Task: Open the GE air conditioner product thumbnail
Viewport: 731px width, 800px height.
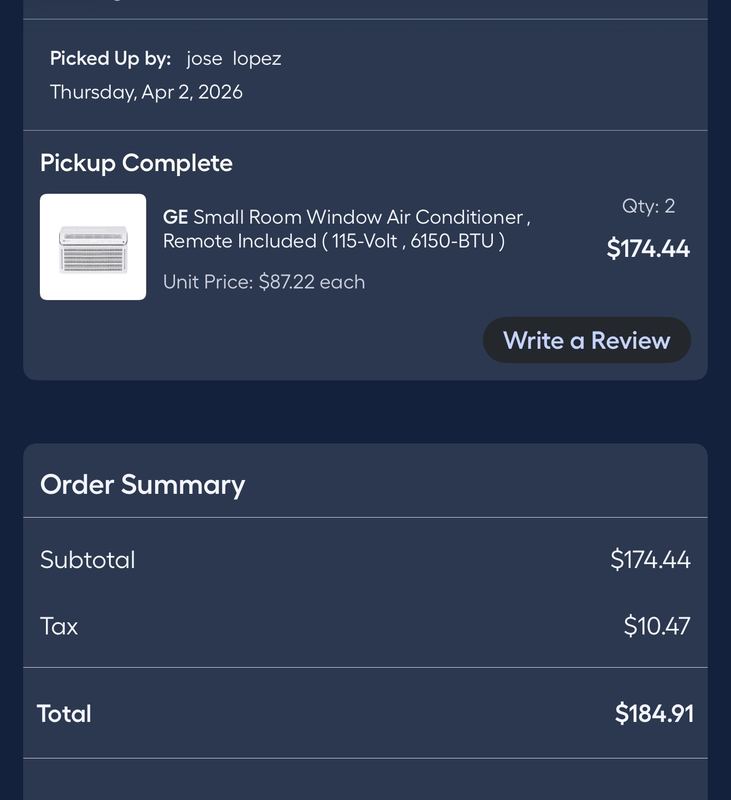Action: tap(93, 247)
